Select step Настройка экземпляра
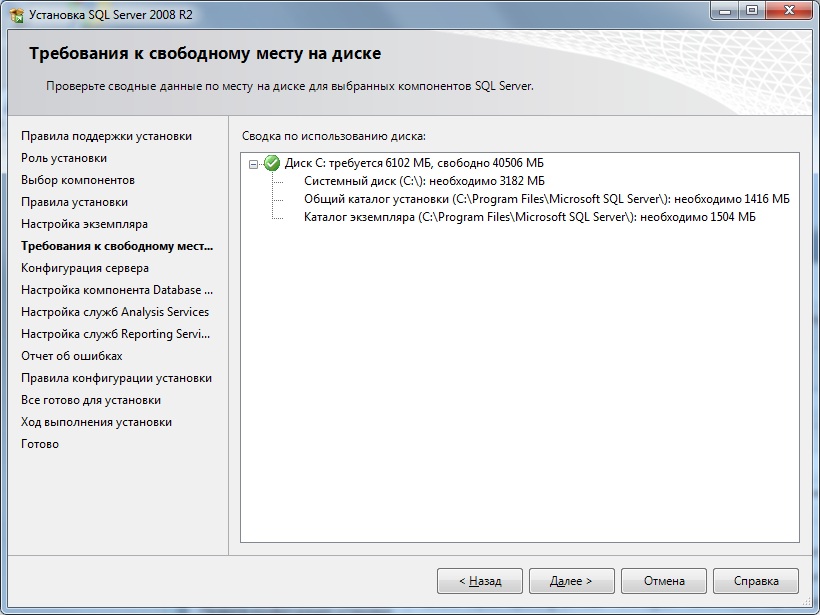This screenshot has height=615, width=820. tap(84, 224)
